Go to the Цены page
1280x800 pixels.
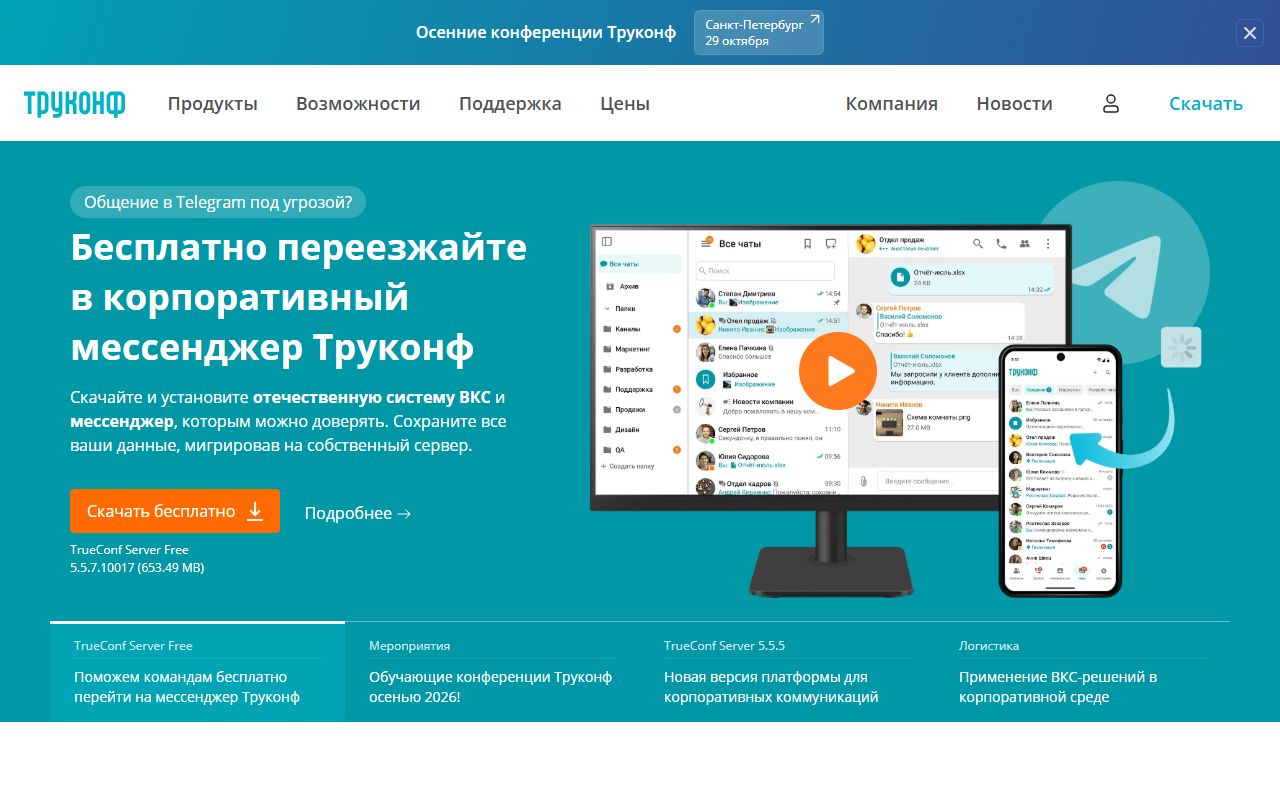pyautogui.click(x=625, y=104)
